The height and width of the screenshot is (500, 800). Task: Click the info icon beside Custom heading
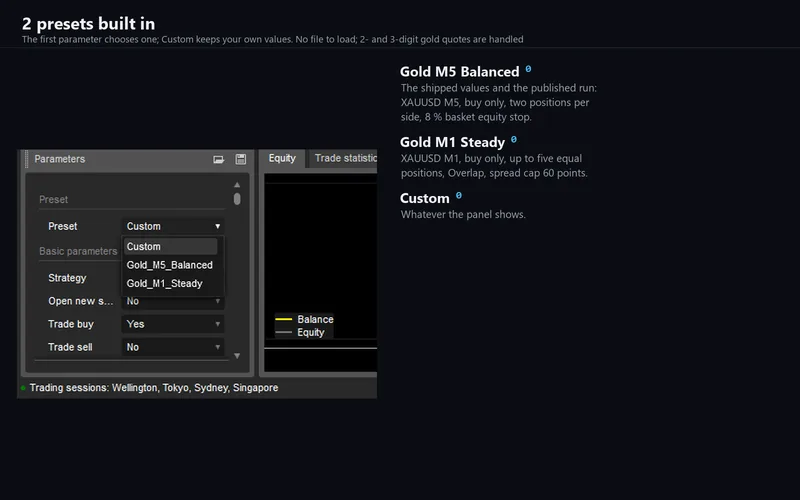pos(459,195)
